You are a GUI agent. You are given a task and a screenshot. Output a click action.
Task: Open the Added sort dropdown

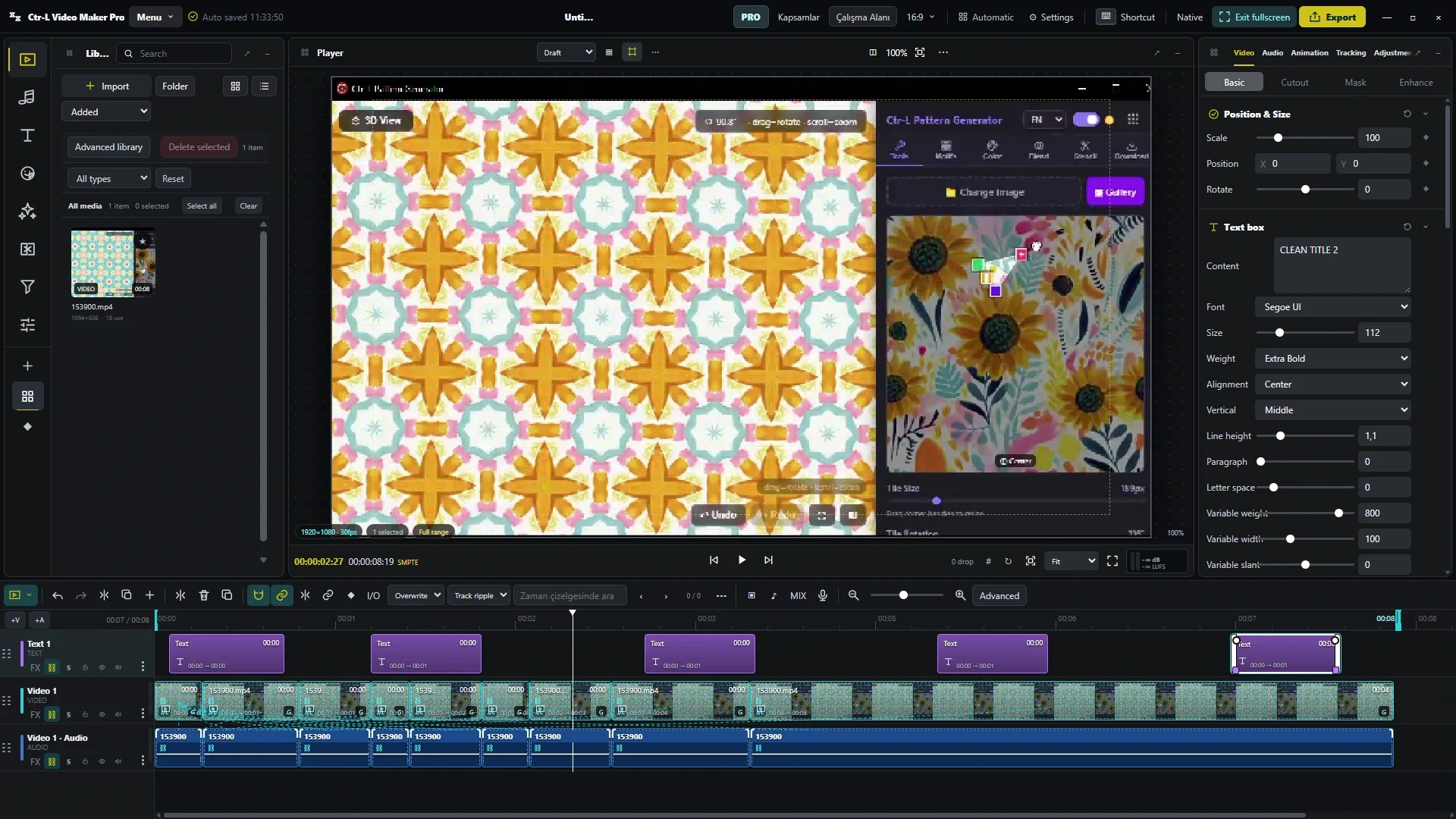[x=106, y=112]
